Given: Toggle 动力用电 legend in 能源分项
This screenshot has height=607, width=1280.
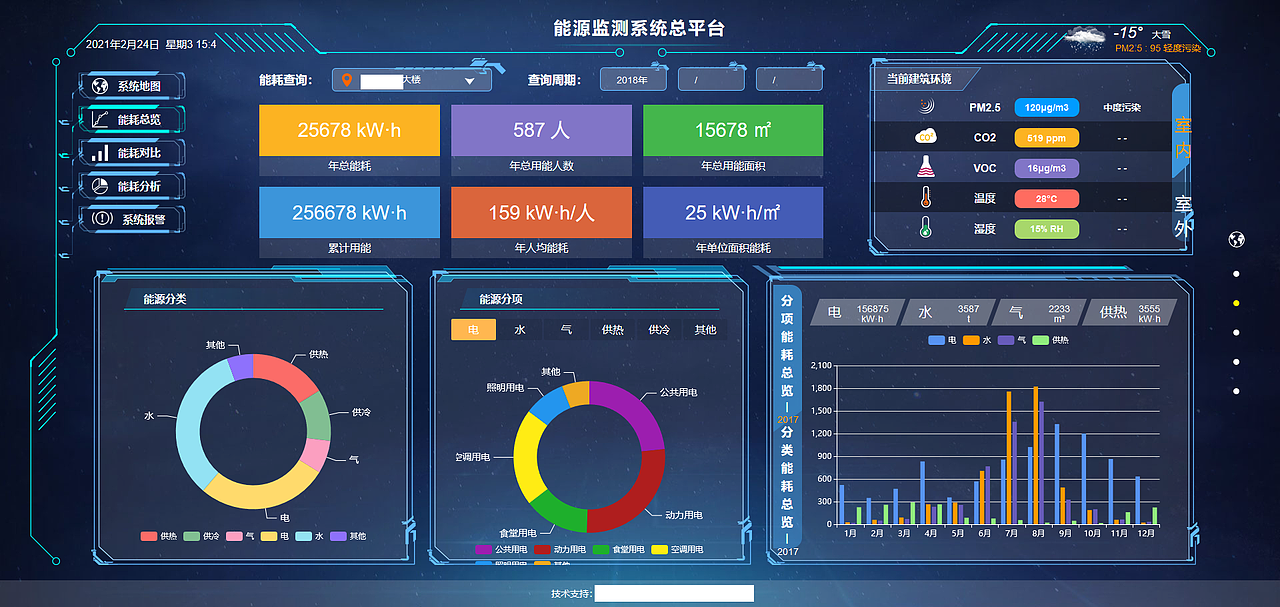Looking at the screenshot, I should 561,549.
